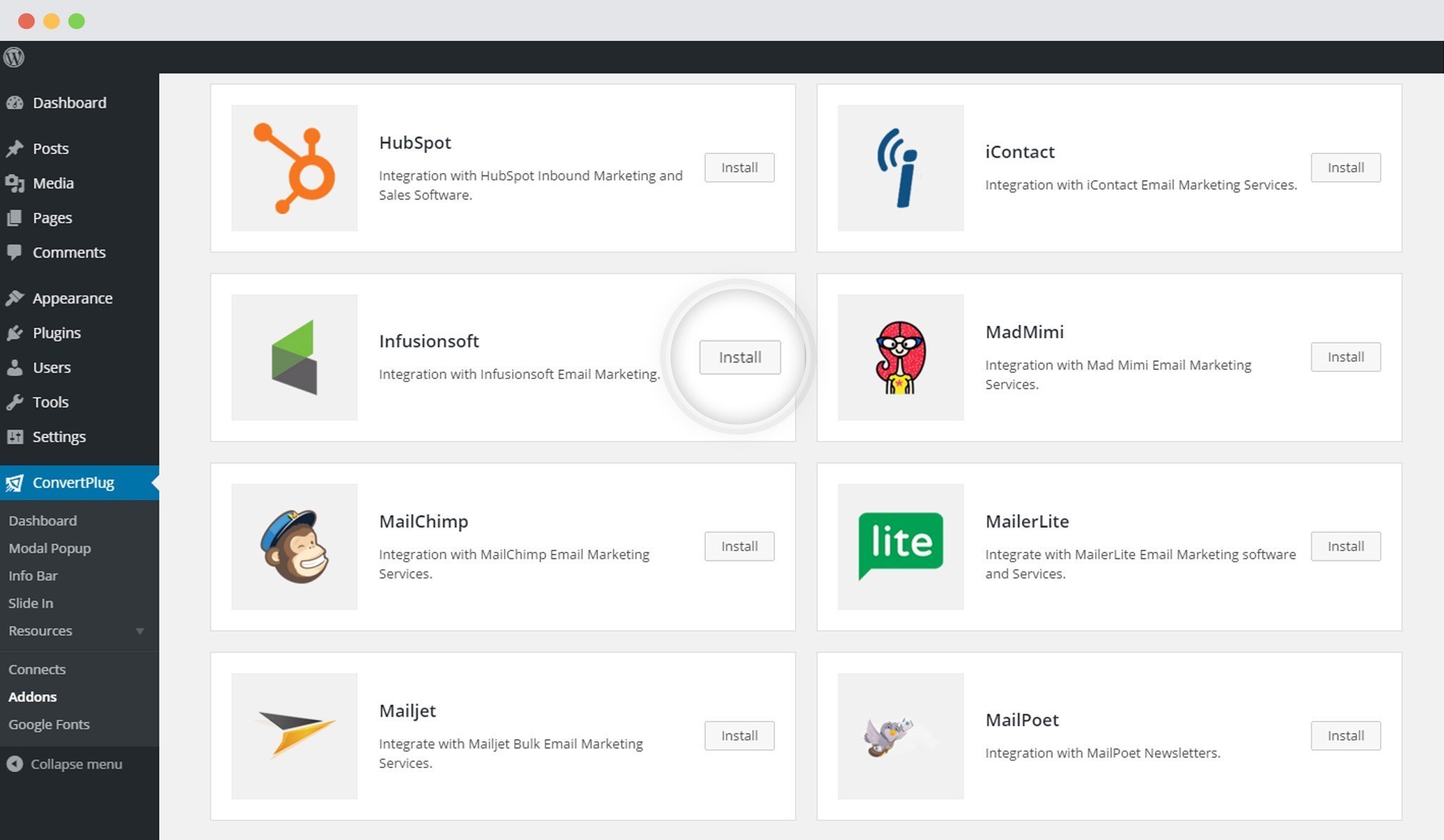The width and height of the screenshot is (1444, 840).
Task: Select the MailerLite green logo
Action: pos(900,545)
